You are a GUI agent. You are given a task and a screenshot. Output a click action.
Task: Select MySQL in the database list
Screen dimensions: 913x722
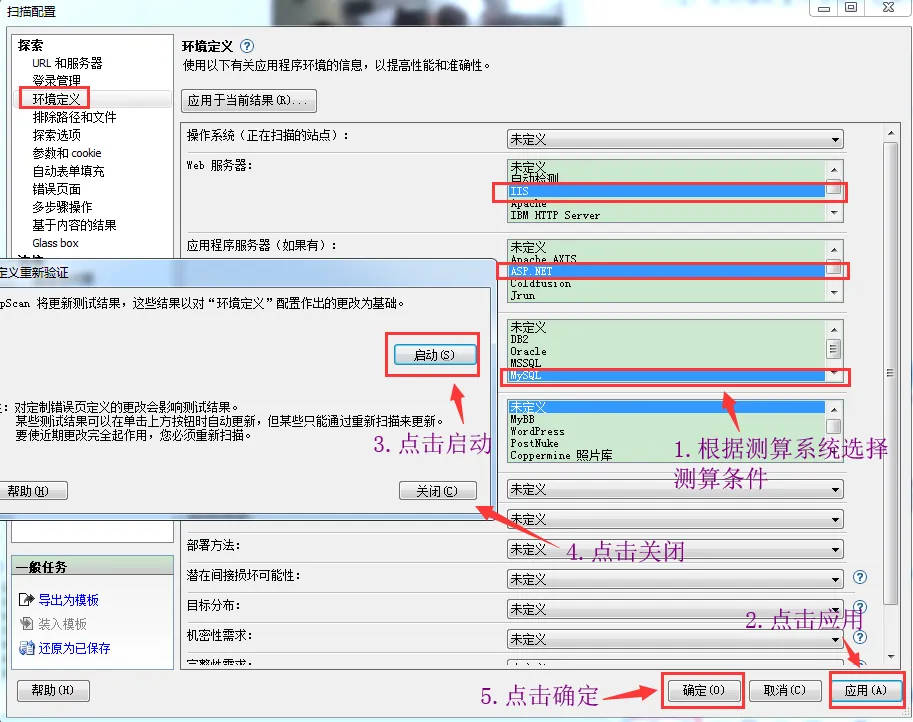click(x=667, y=376)
